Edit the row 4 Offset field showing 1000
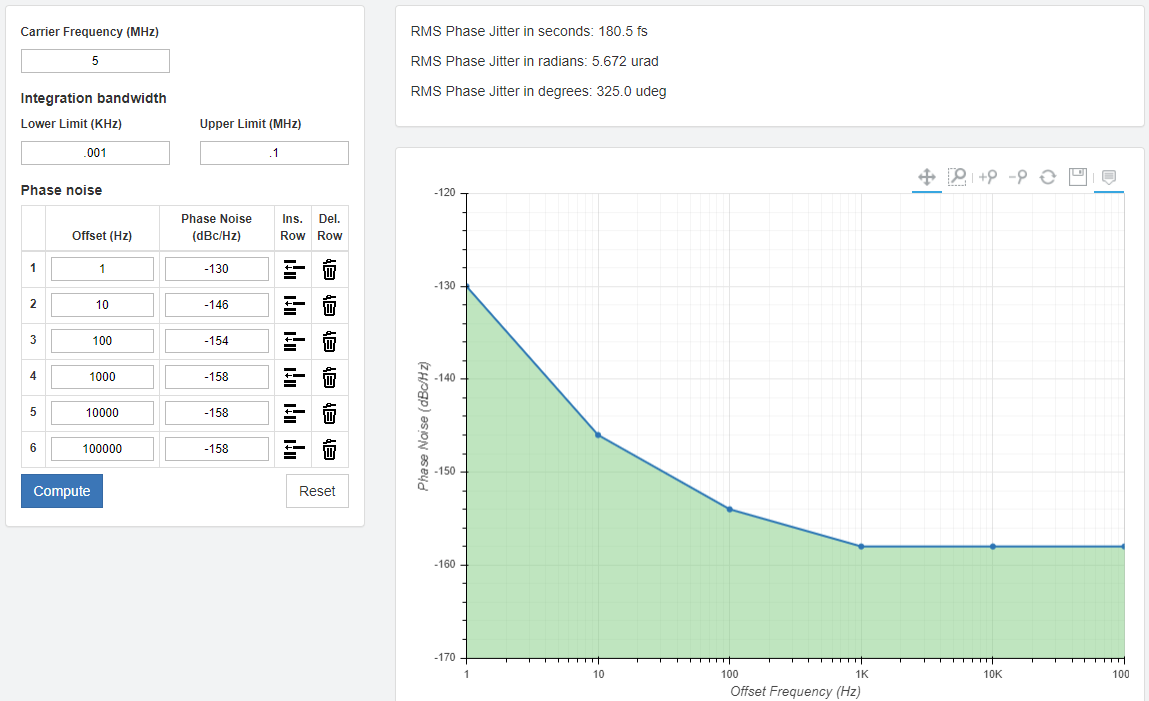The image size is (1149, 701). [102, 377]
